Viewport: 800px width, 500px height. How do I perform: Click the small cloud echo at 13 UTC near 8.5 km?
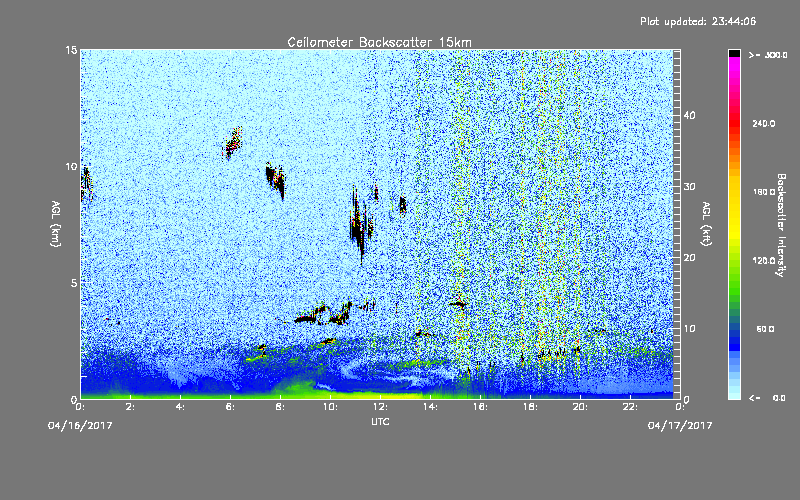403,205
